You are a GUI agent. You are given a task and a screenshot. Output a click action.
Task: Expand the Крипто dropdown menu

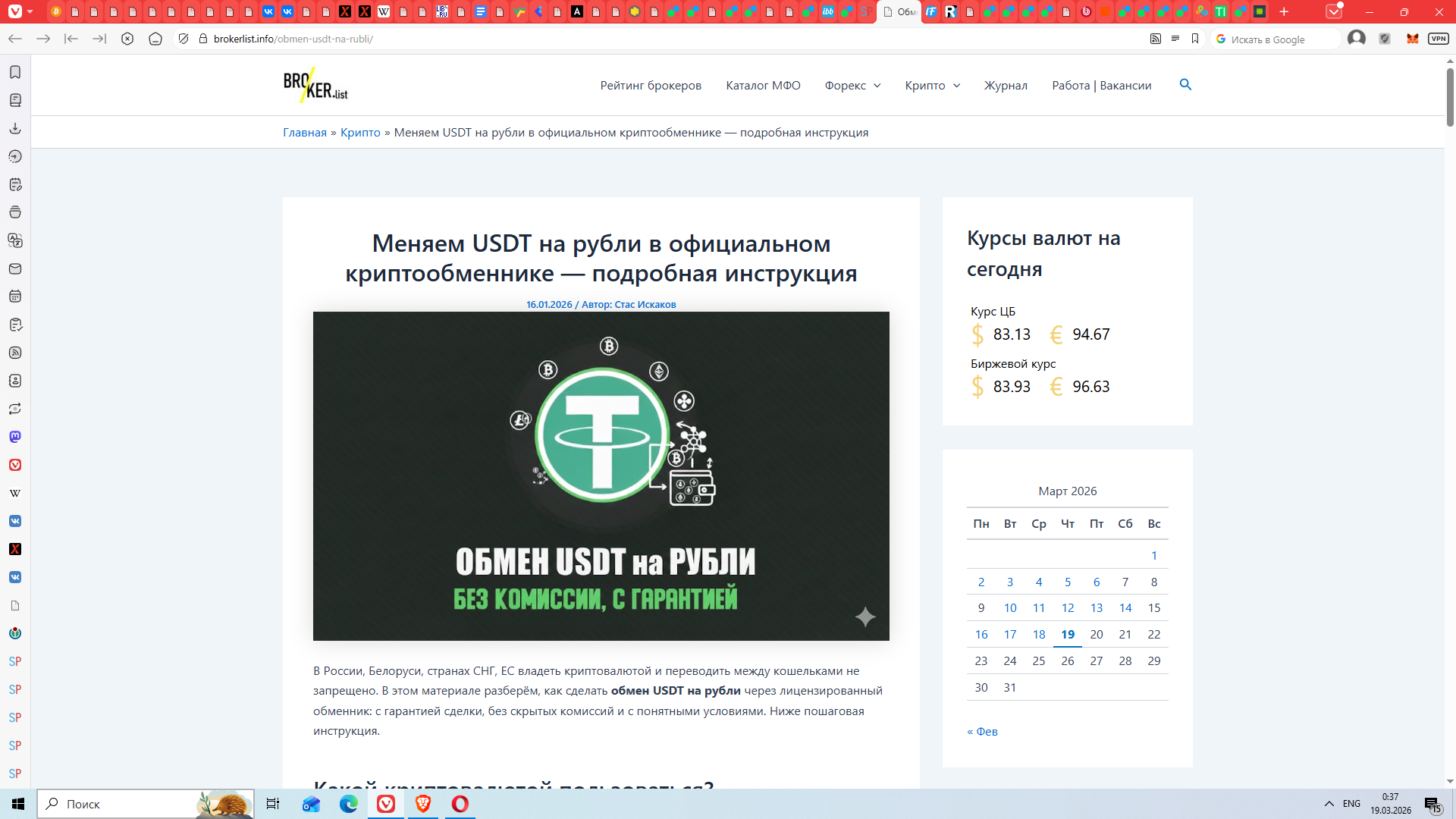933,86
